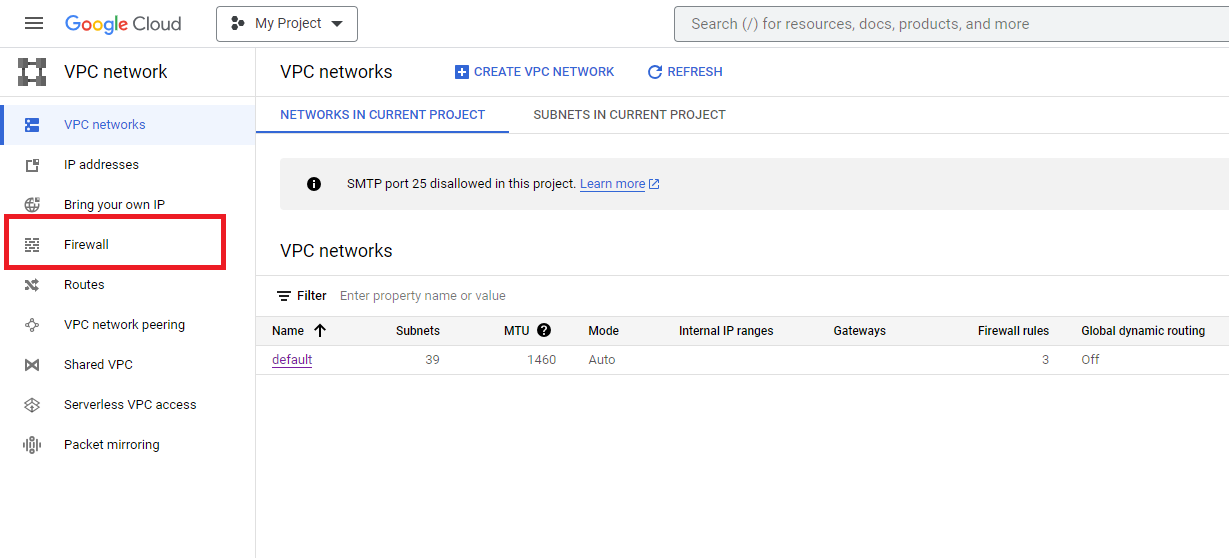Screen dimensions: 1229x558
Task: Click the Bring your own IP globe icon
Action: click(x=32, y=205)
